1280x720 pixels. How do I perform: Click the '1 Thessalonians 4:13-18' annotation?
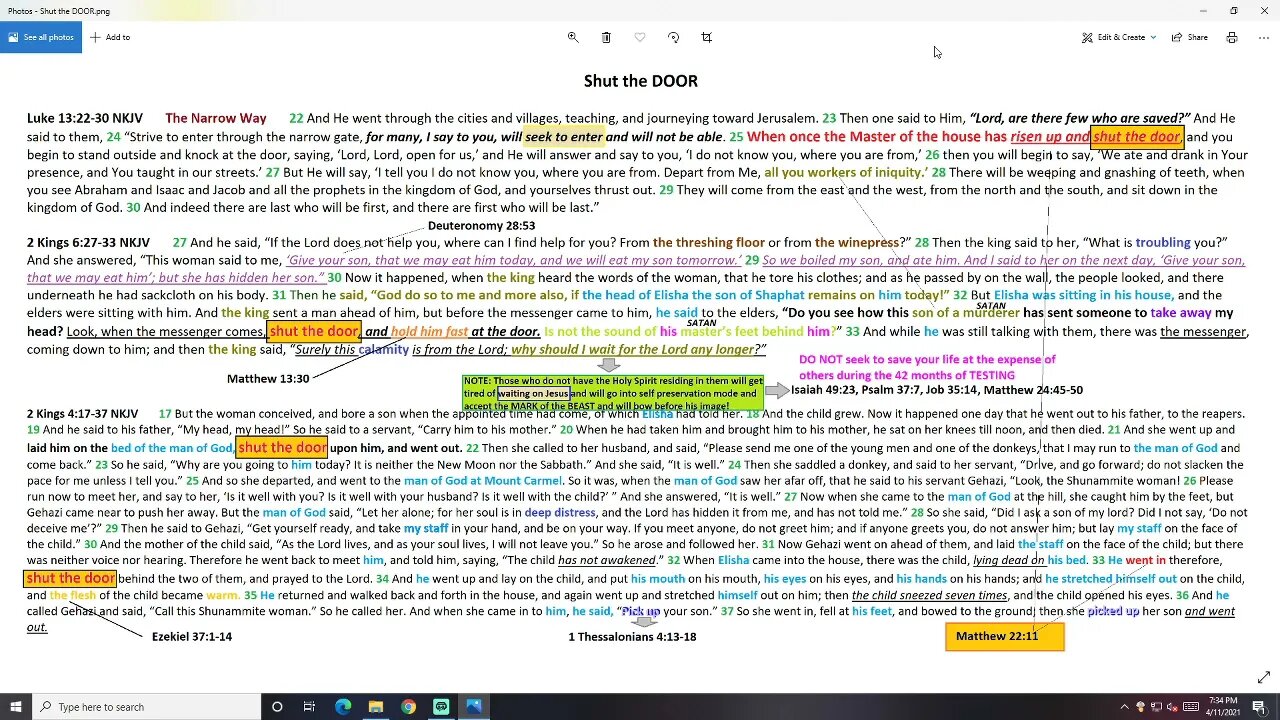(632, 636)
